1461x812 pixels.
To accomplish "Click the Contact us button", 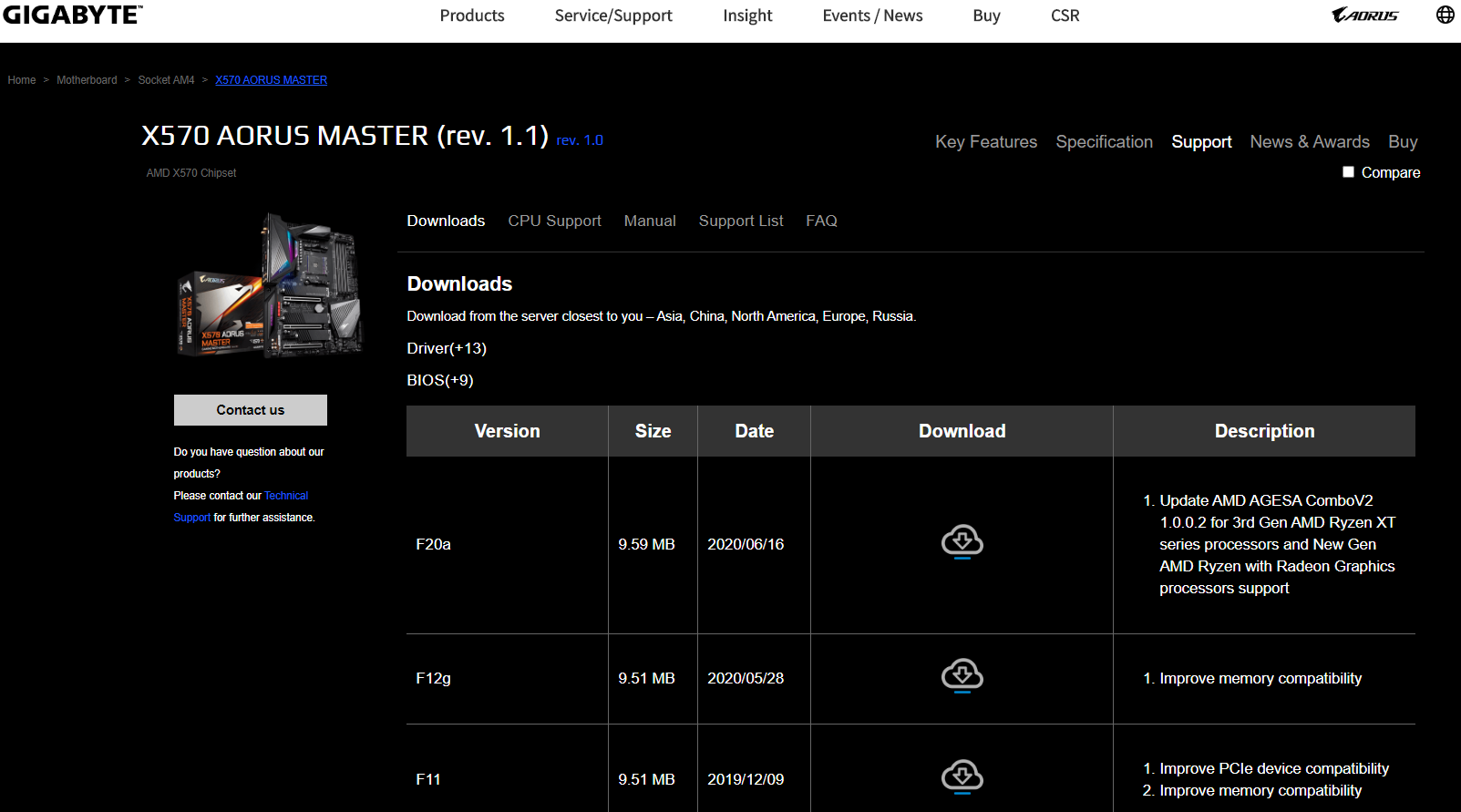I will 251,410.
